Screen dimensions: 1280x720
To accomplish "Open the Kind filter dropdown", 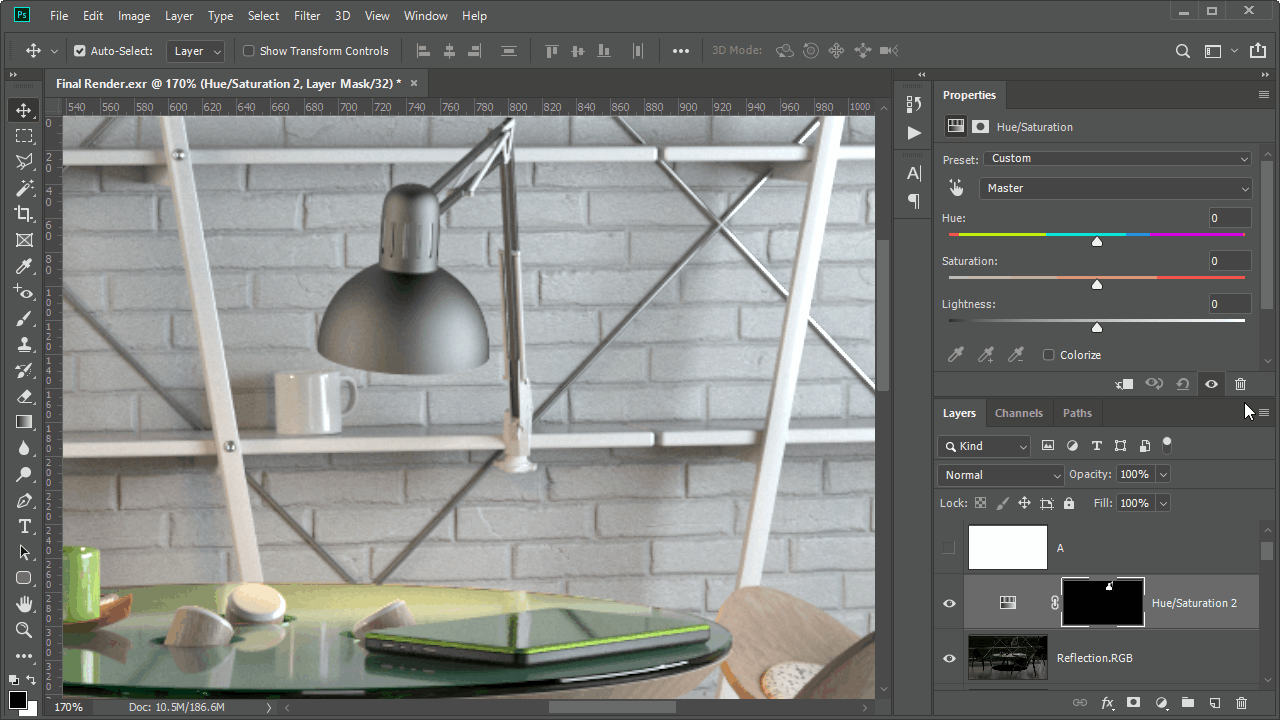I will coord(984,446).
